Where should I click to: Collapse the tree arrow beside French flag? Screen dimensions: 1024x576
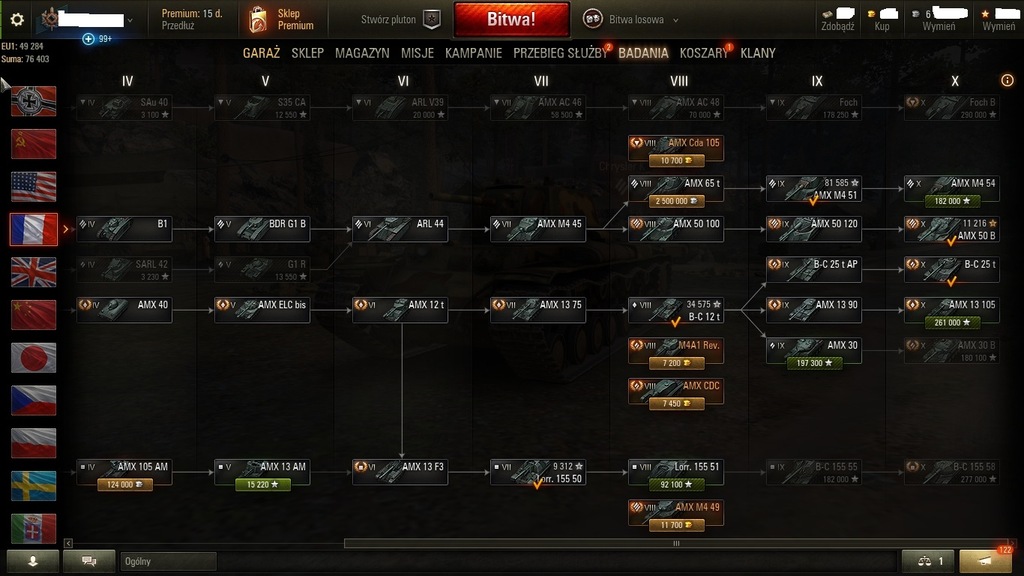click(65, 229)
